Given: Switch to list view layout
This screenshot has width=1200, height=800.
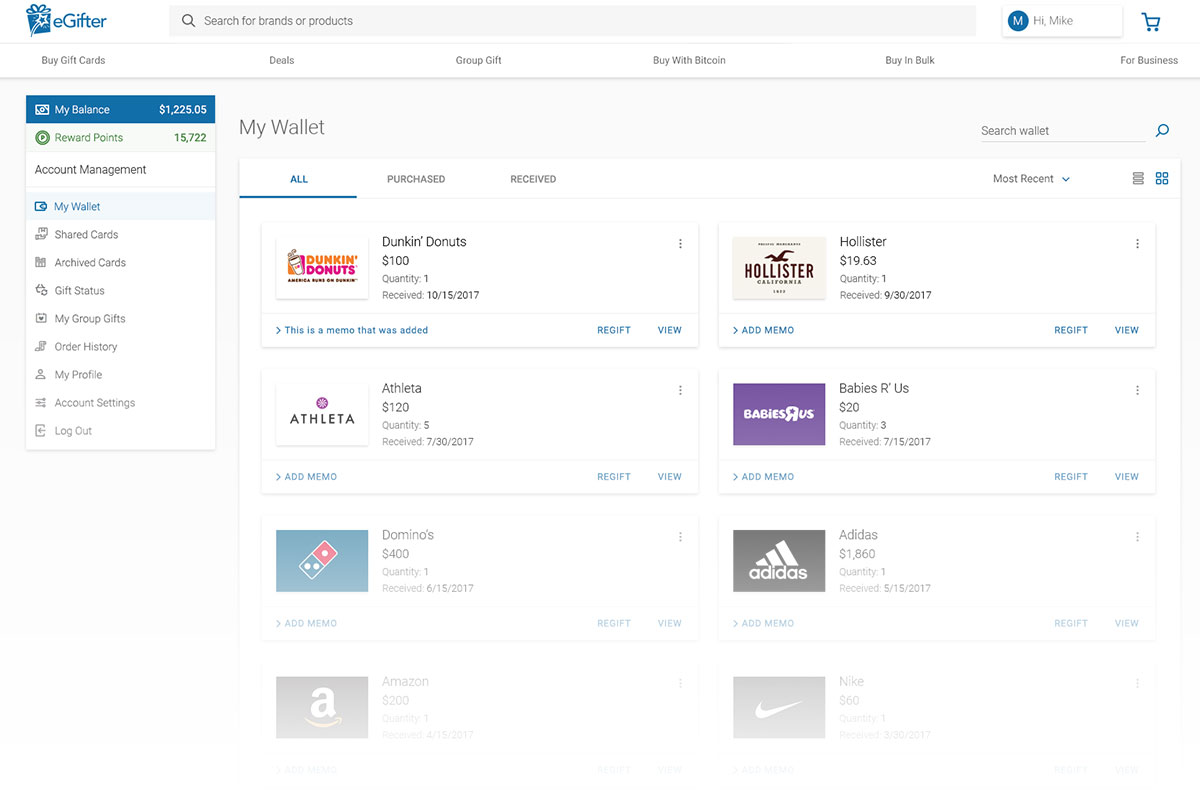Looking at the screenshot, I should click(1138, 179).
